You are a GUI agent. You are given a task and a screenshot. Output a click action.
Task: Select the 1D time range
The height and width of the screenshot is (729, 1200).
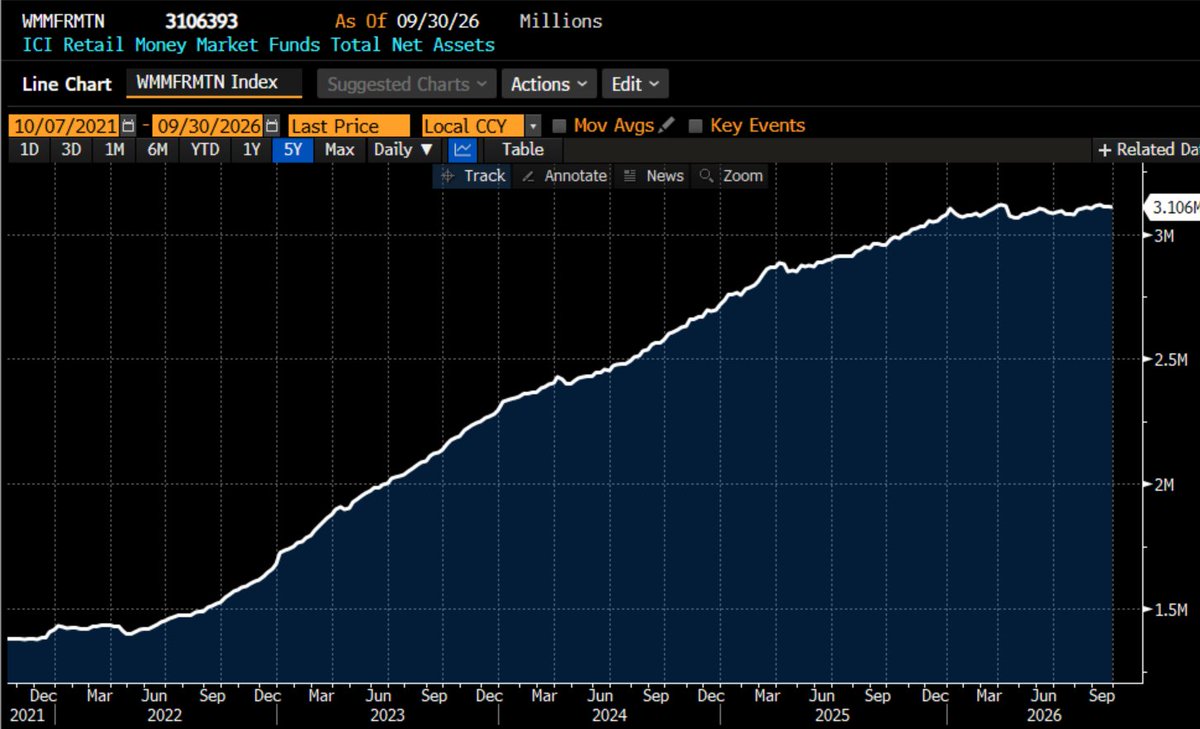click(30, 150)
